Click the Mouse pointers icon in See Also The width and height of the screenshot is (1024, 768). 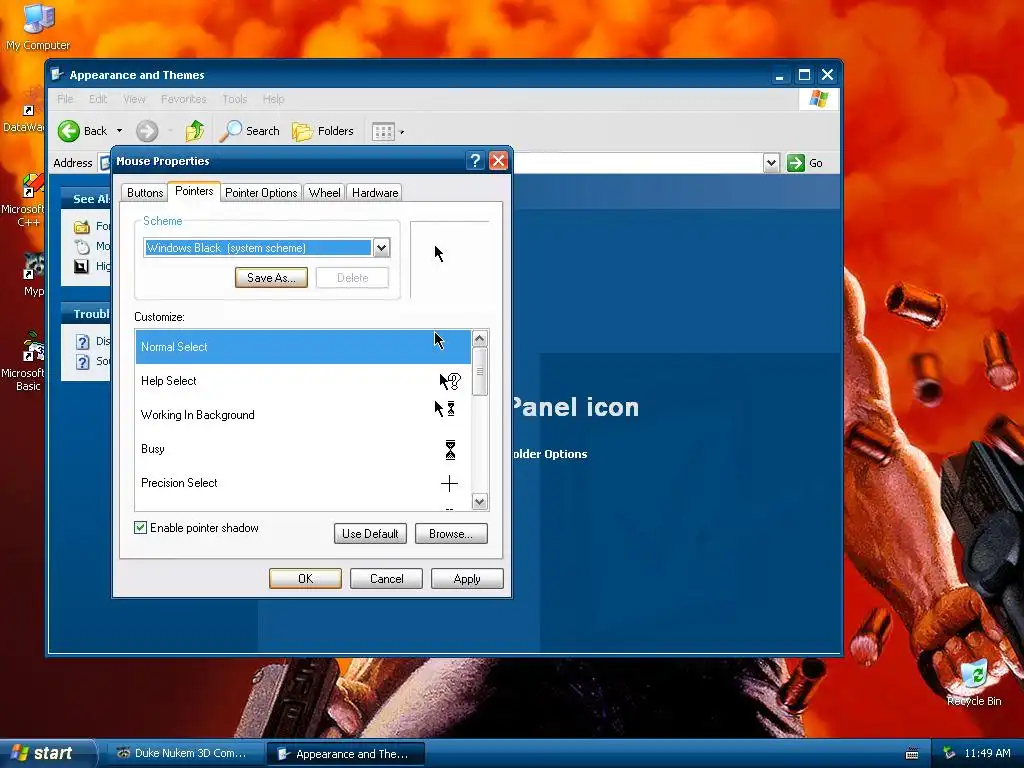pyautogui.click(x=82, y=246)
